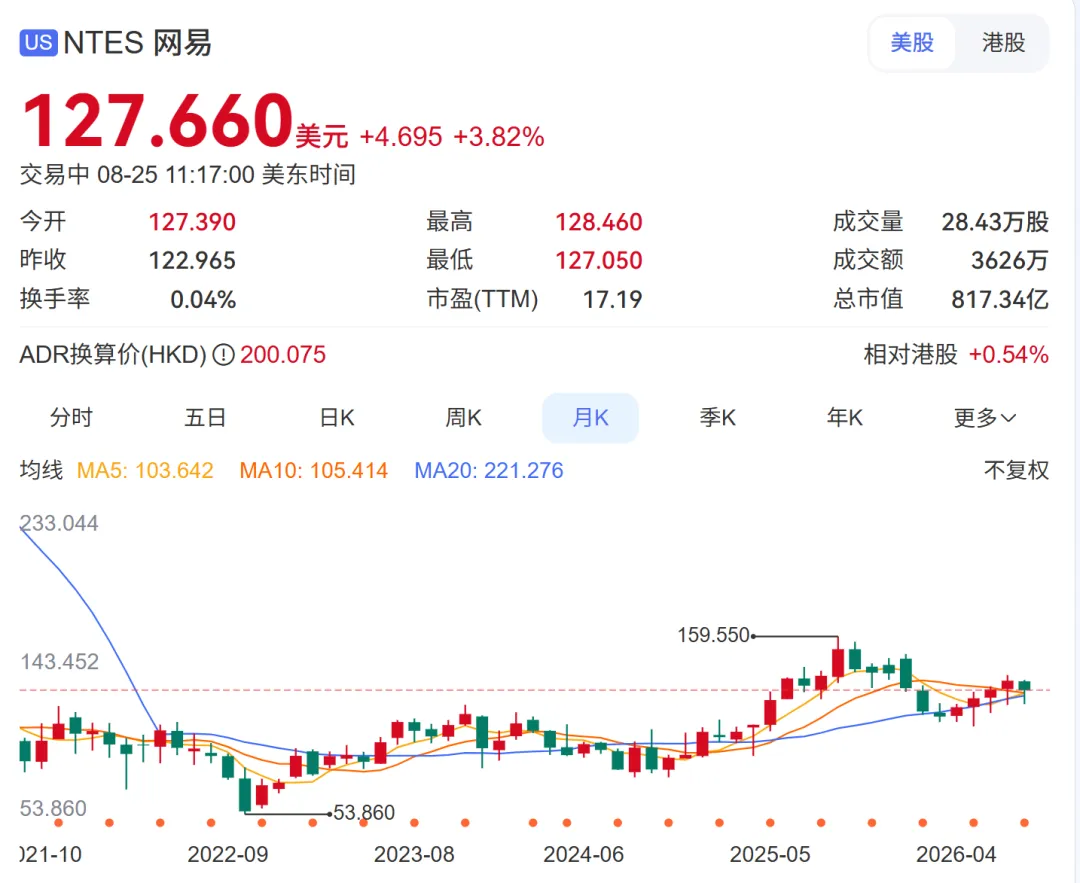Switch to the 港股 tab

tap(1003, 43)
